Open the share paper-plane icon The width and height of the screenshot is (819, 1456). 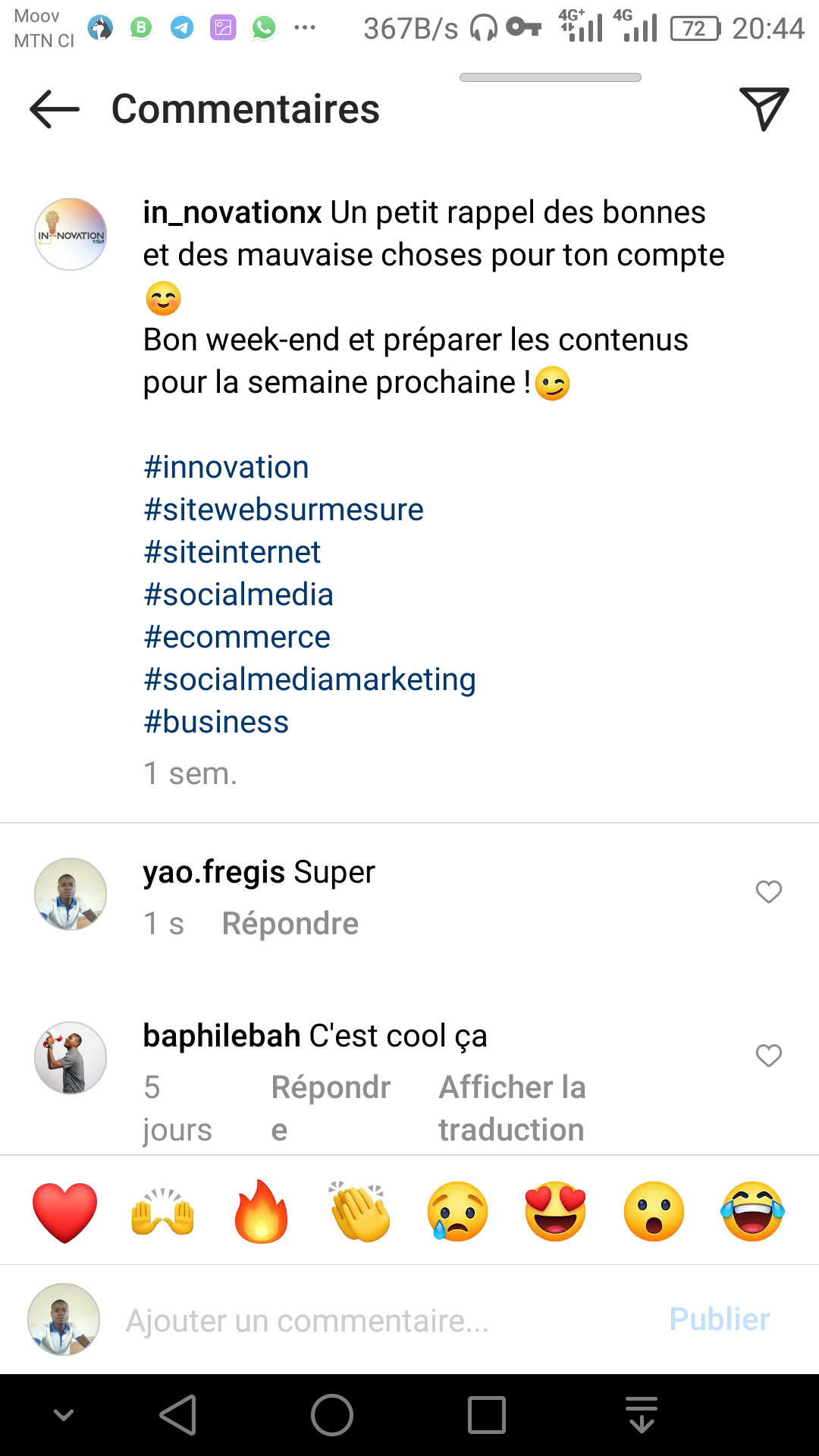[764, 108]
